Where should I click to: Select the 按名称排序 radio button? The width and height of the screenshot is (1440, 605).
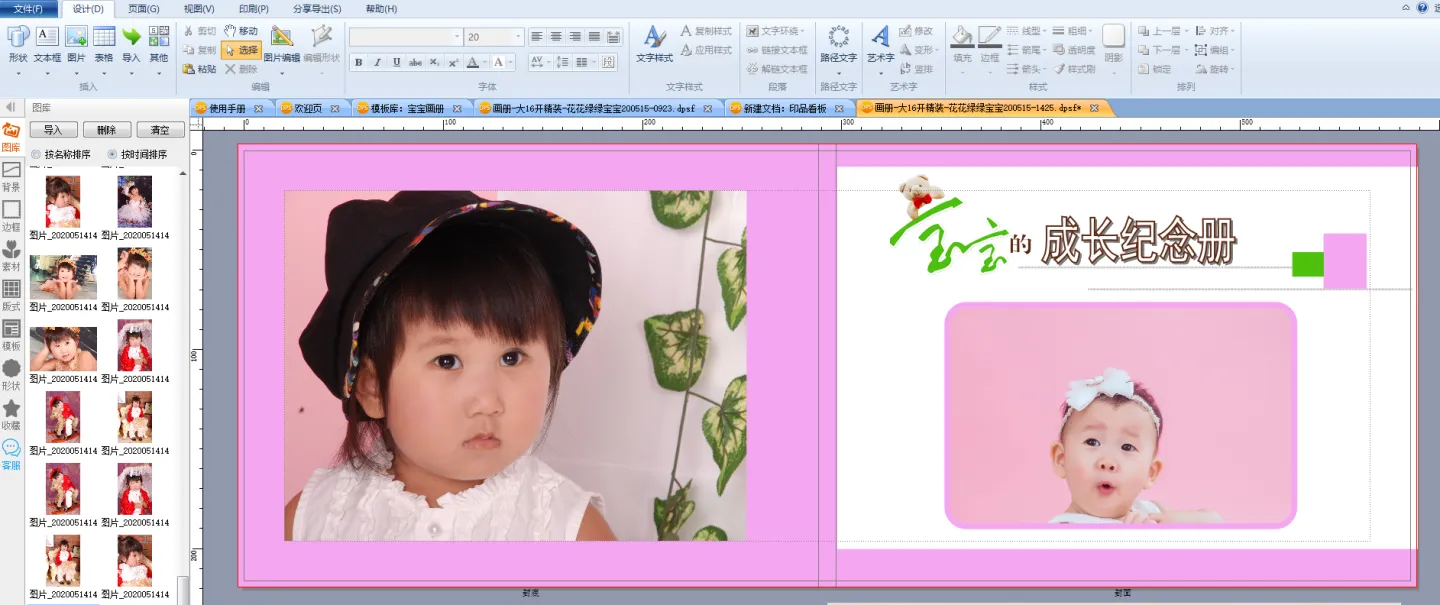coord(37,155)
